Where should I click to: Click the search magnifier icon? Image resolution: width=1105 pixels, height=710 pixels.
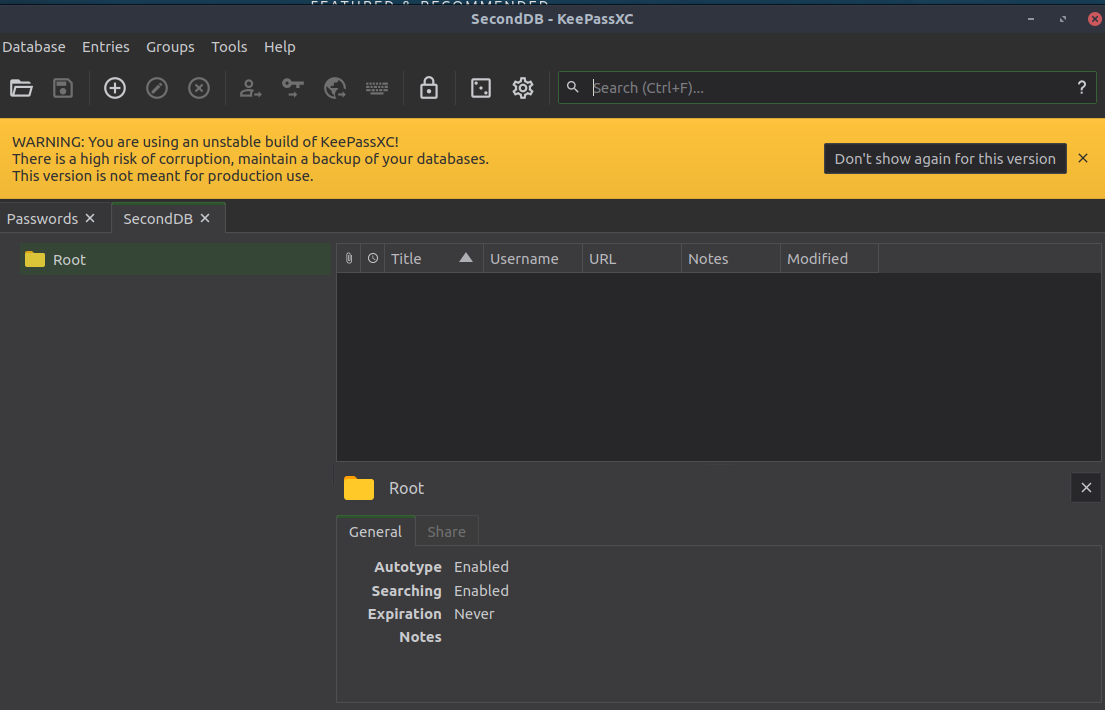(573, 87)
